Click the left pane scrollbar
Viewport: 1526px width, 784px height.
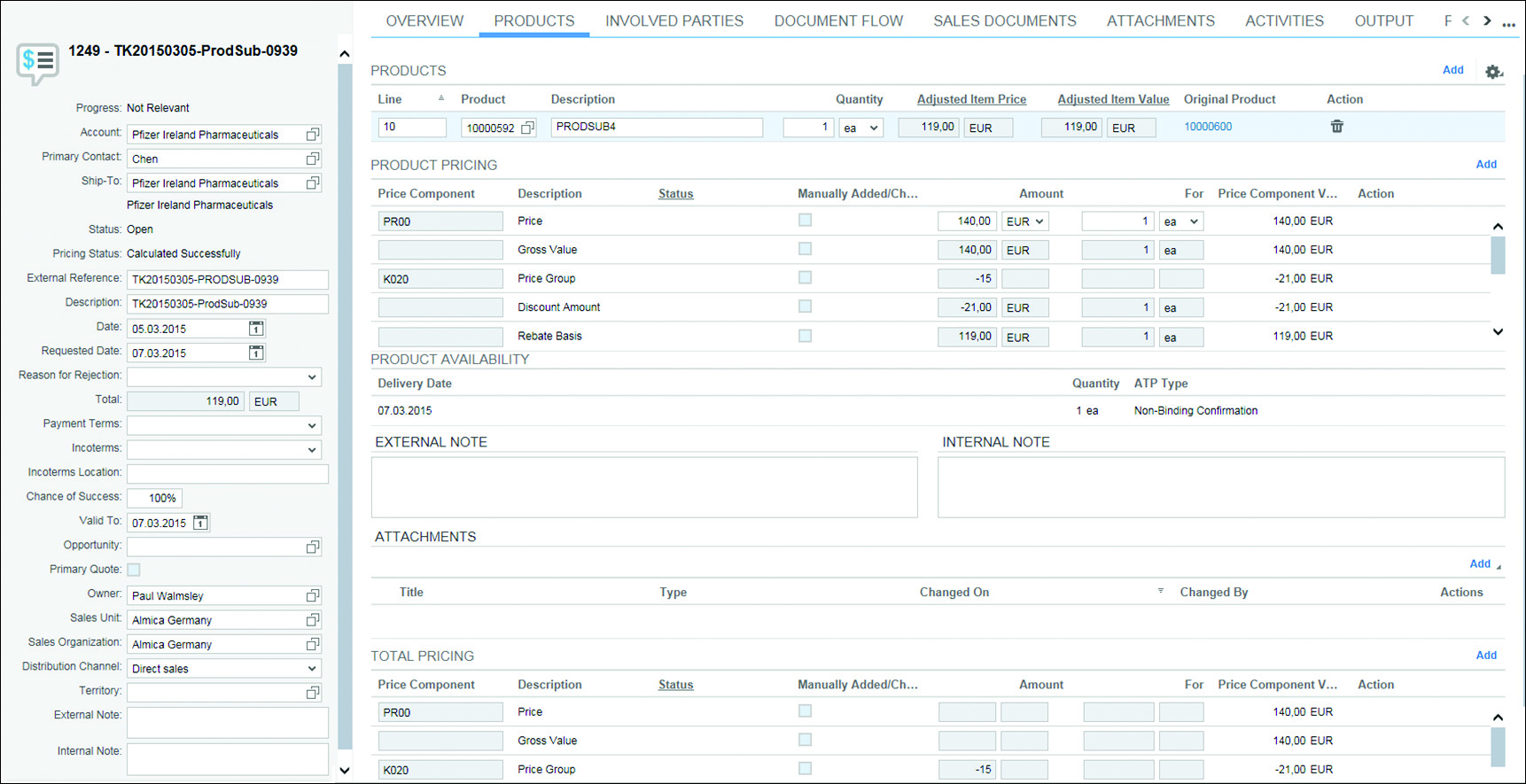[x=345, y=408]
